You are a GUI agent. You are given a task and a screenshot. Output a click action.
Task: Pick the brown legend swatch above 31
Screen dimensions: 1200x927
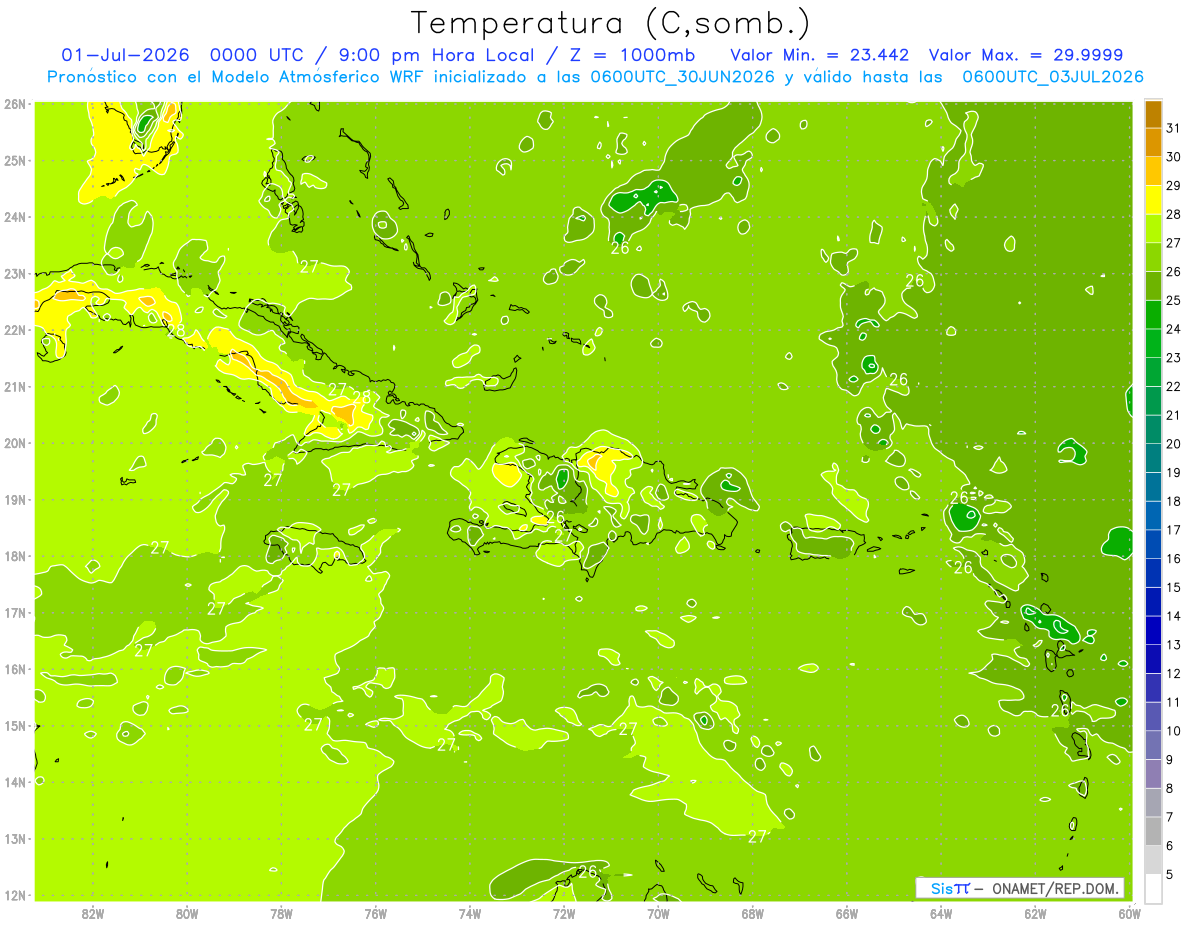[1153, 113]
